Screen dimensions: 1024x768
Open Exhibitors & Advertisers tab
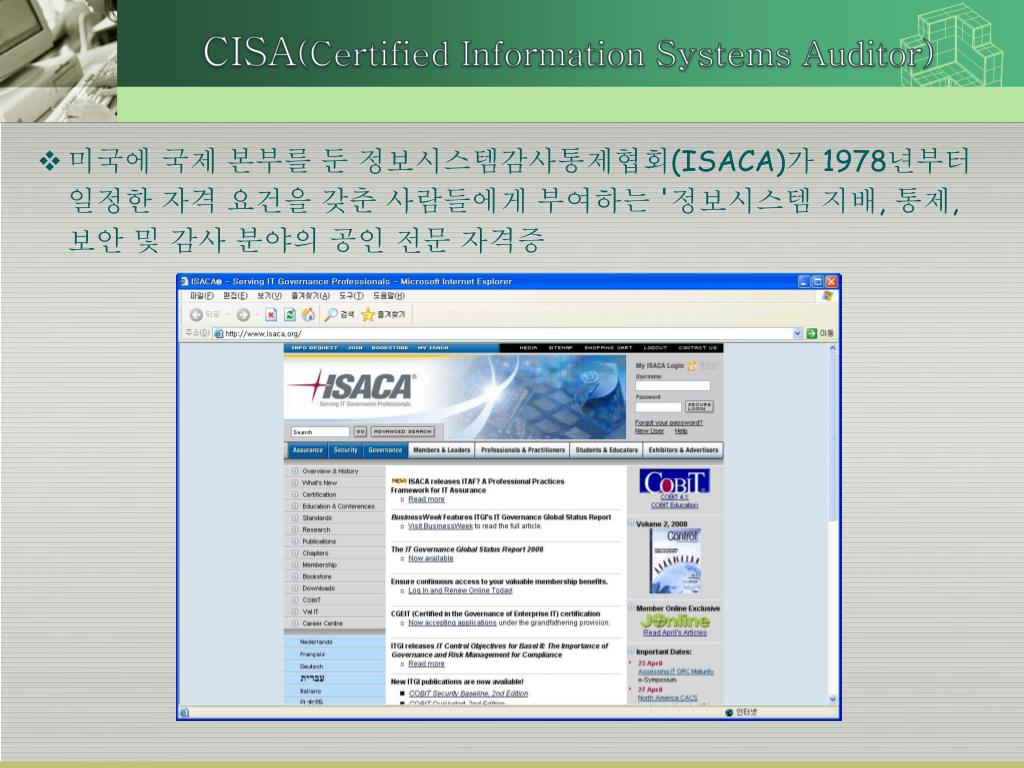tap(683, 450)
